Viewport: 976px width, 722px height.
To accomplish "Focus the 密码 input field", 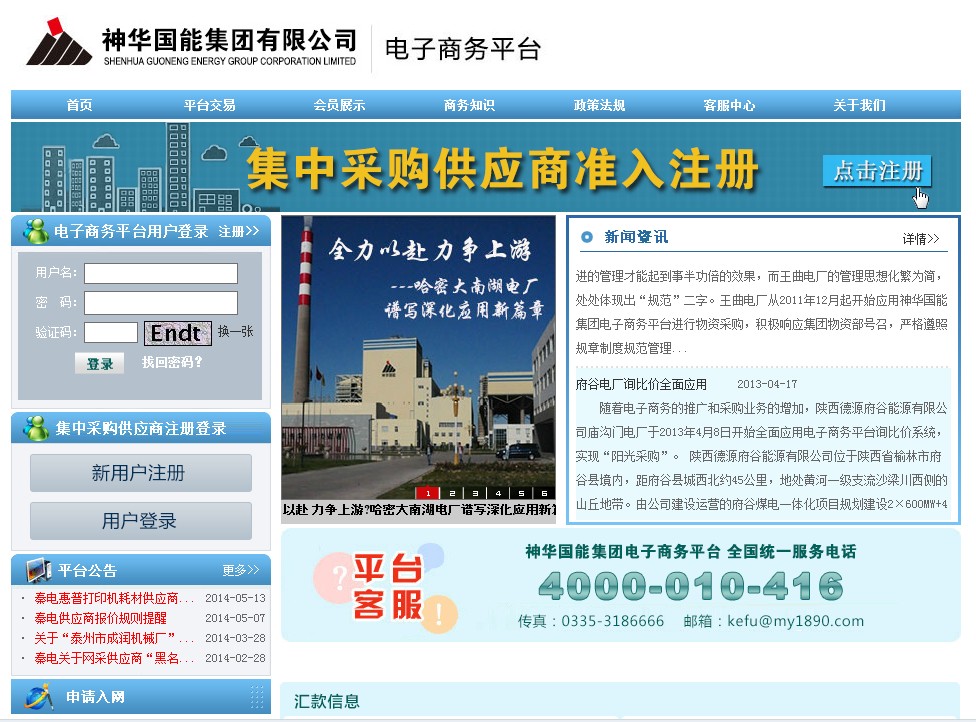I will pos(161,303).
